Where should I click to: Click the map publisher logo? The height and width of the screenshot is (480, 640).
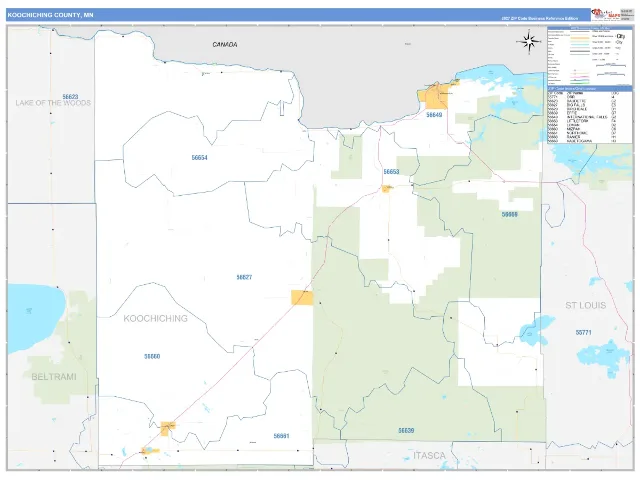(604, 14)
